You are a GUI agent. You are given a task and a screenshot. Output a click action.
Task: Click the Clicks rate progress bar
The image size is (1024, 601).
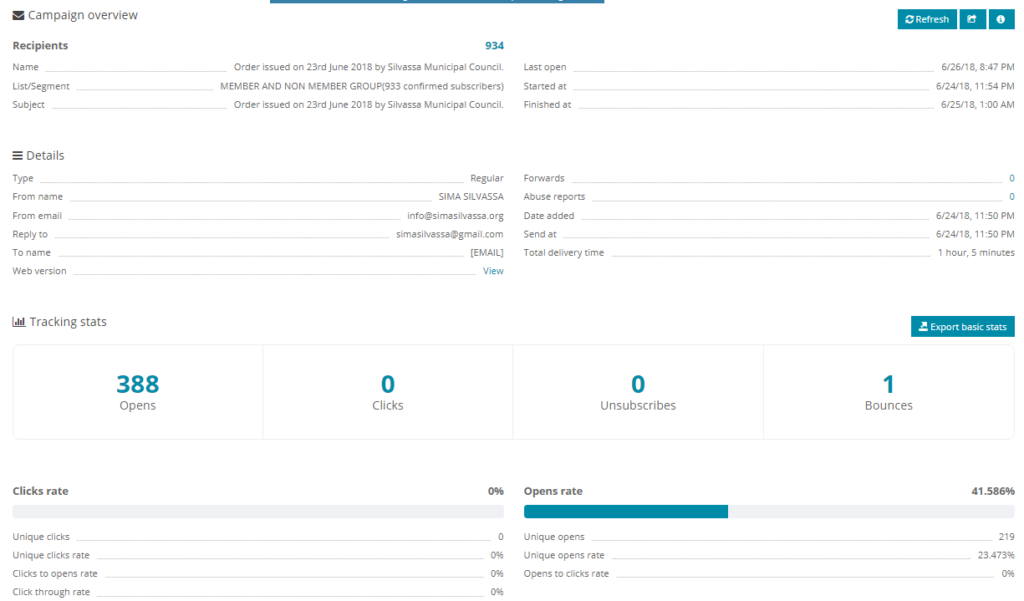tap(257, 512)
